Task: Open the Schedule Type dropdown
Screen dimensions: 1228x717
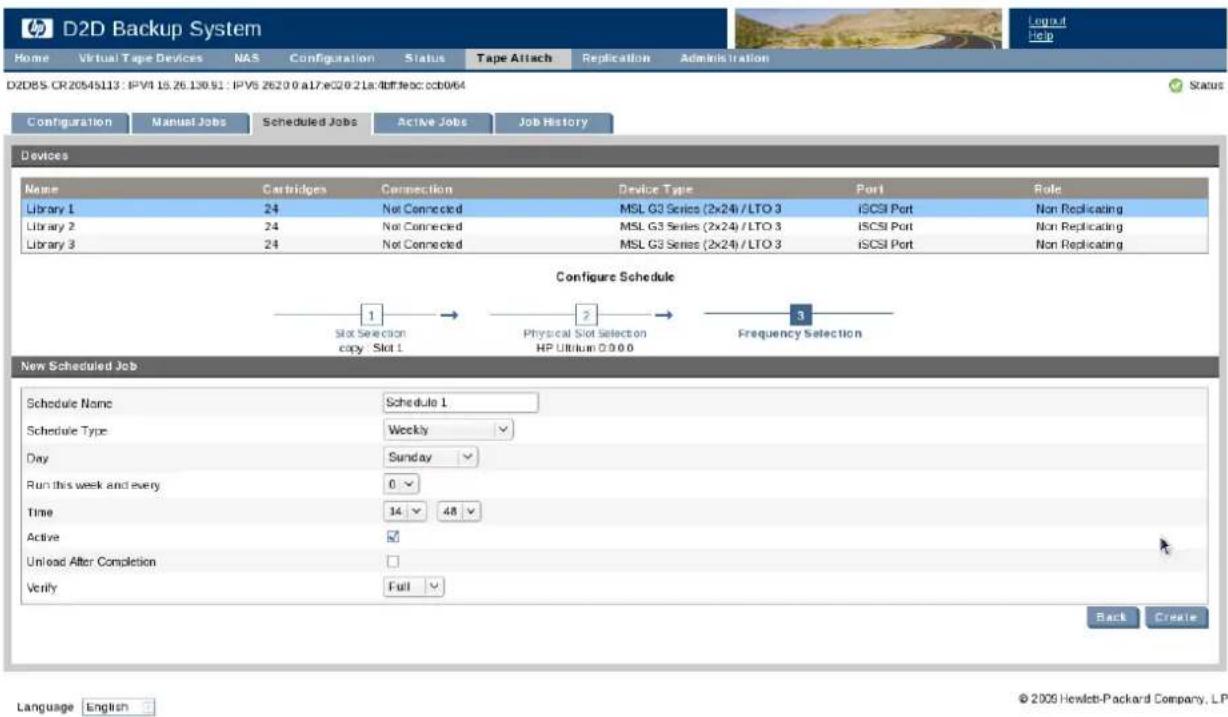Action: (x=448, y=430)
